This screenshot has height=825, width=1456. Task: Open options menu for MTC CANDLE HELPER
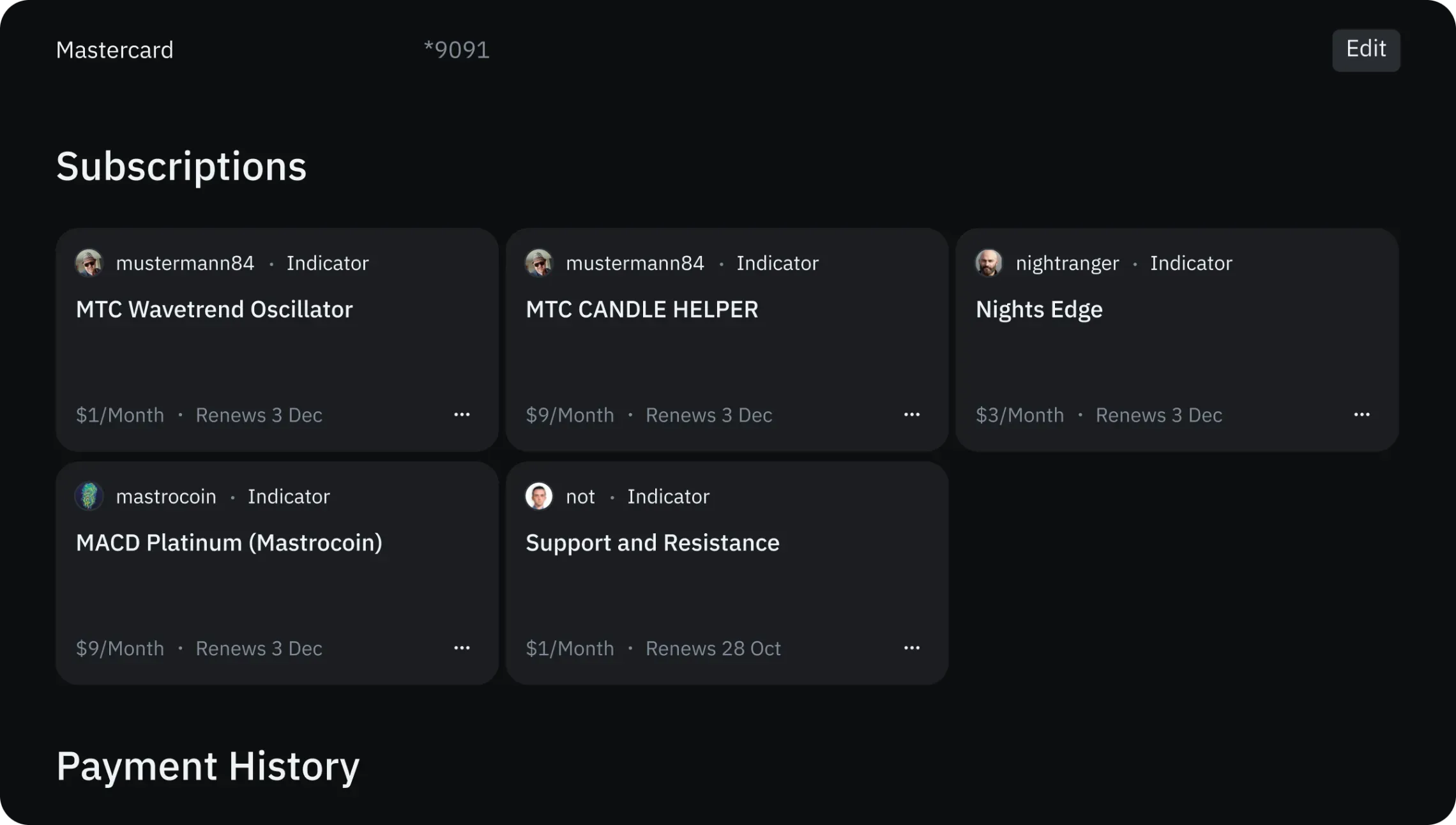tap(911, 415)
